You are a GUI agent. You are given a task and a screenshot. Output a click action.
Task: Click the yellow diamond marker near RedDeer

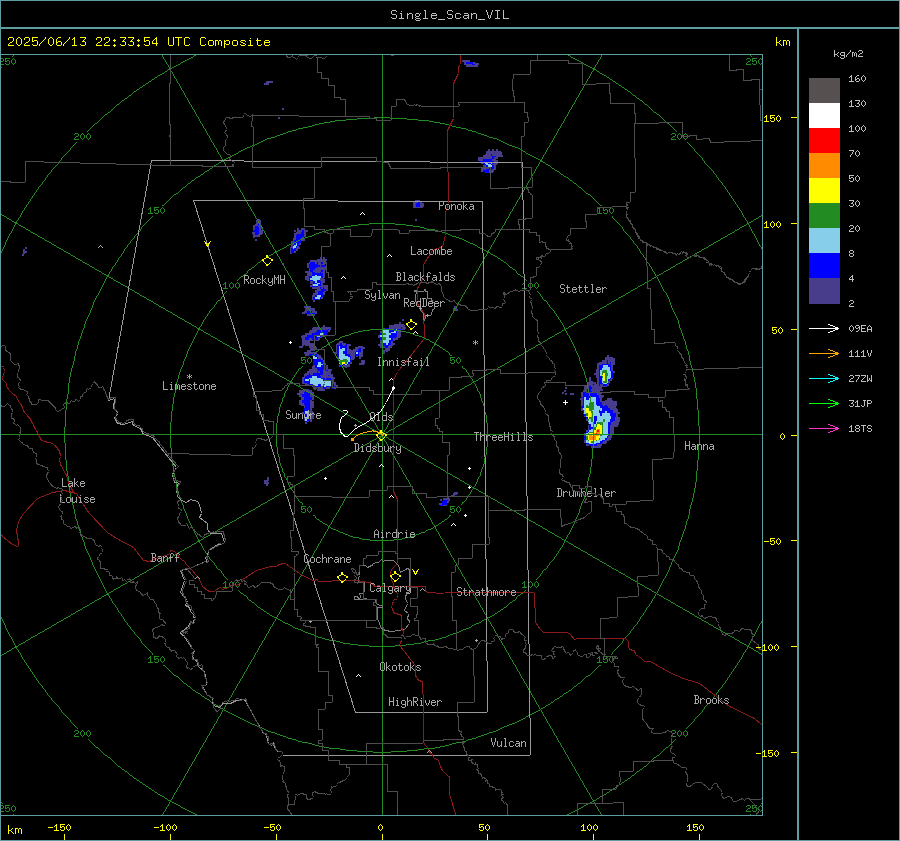pyautogui.click(x=411, y=325)
